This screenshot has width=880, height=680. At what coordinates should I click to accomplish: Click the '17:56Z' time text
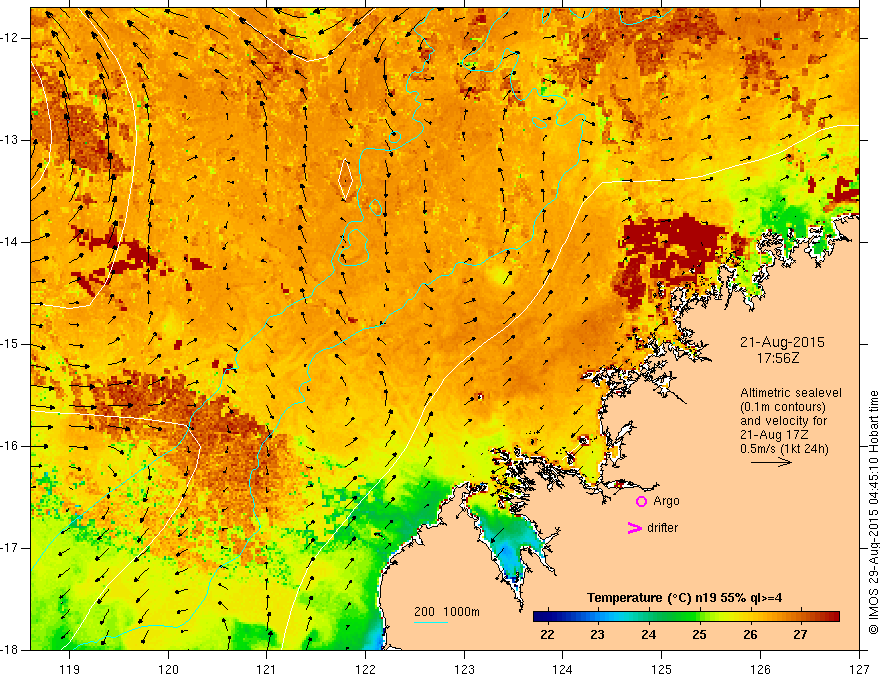point(777,358)
